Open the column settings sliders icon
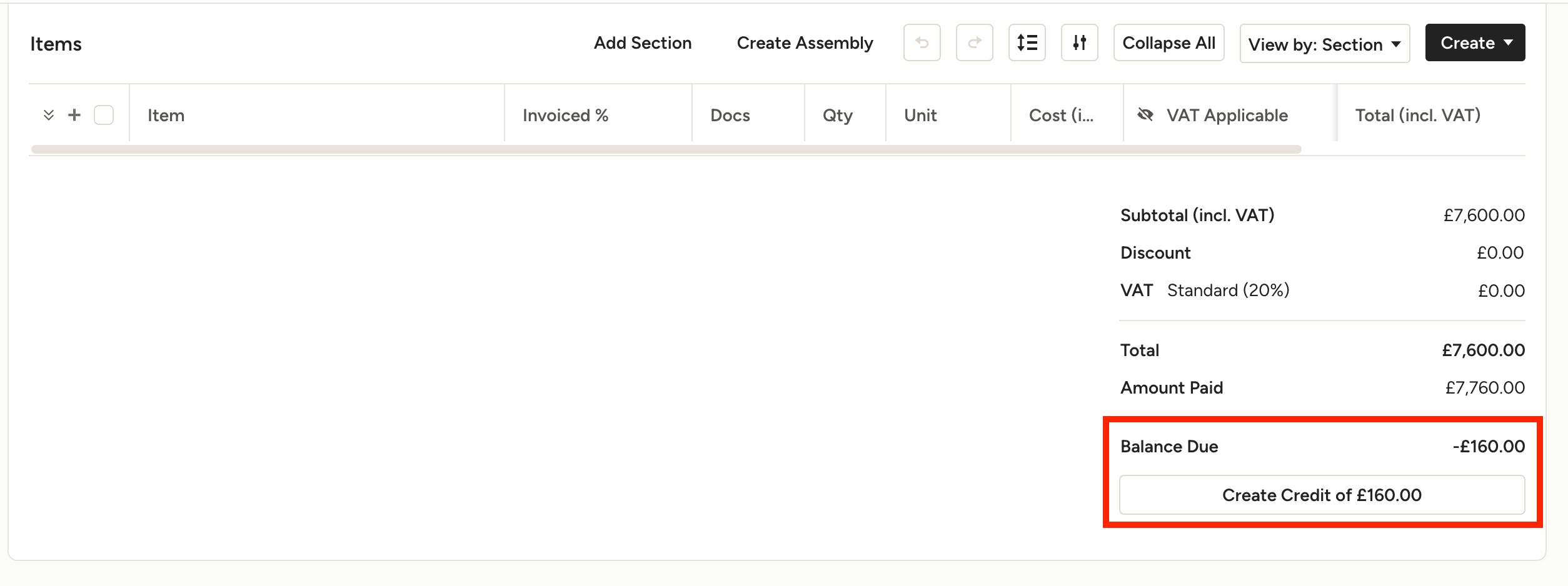The image size is (1568, 586). coord(1079,42)
